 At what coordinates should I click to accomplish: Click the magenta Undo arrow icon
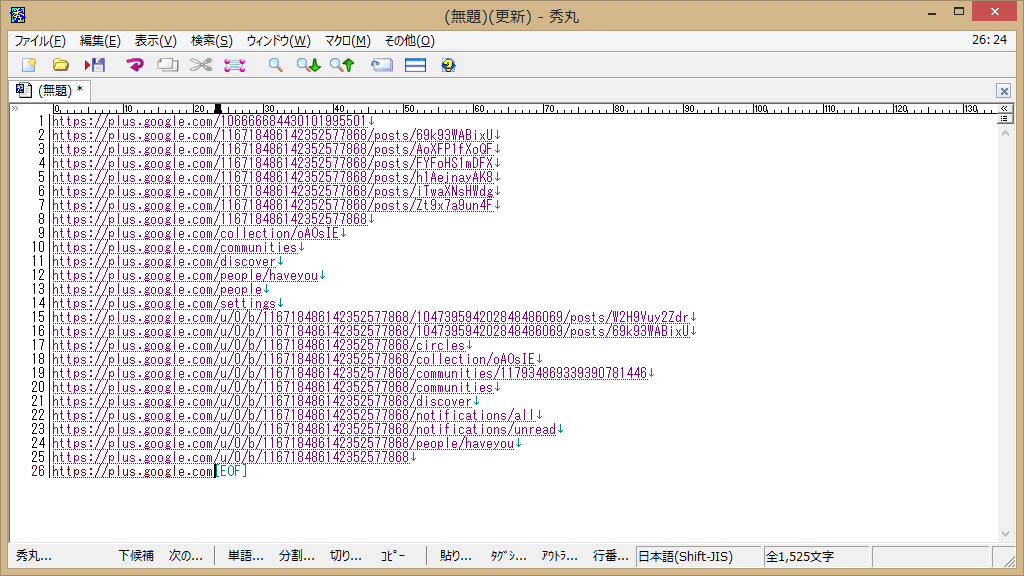click(x=135, y=65)
